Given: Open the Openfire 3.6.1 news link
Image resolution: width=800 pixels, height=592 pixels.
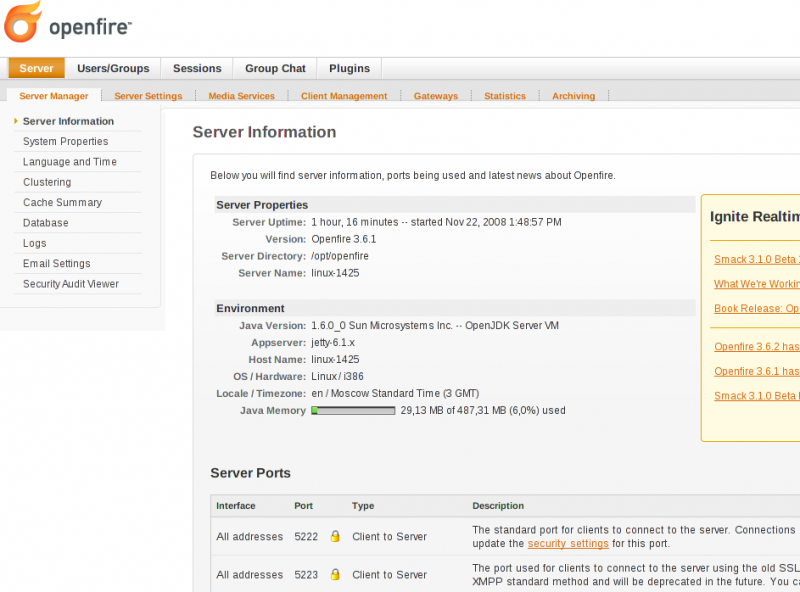Looking at the screenshot, I should click(757, 371).
